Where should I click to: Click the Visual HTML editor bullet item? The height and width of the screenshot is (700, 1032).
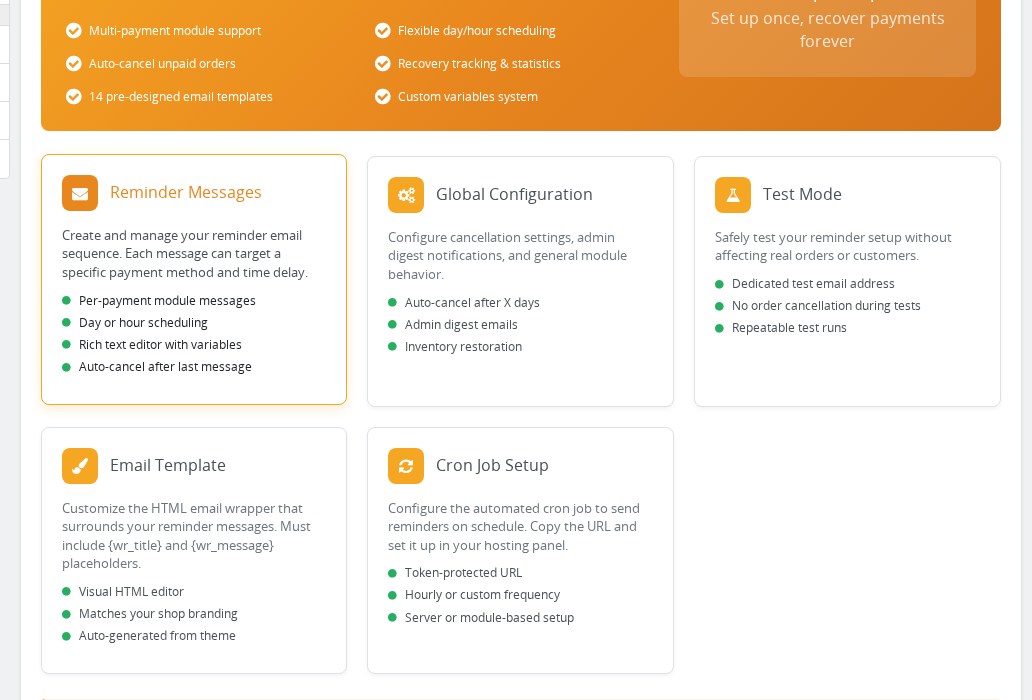click(123, 592)
